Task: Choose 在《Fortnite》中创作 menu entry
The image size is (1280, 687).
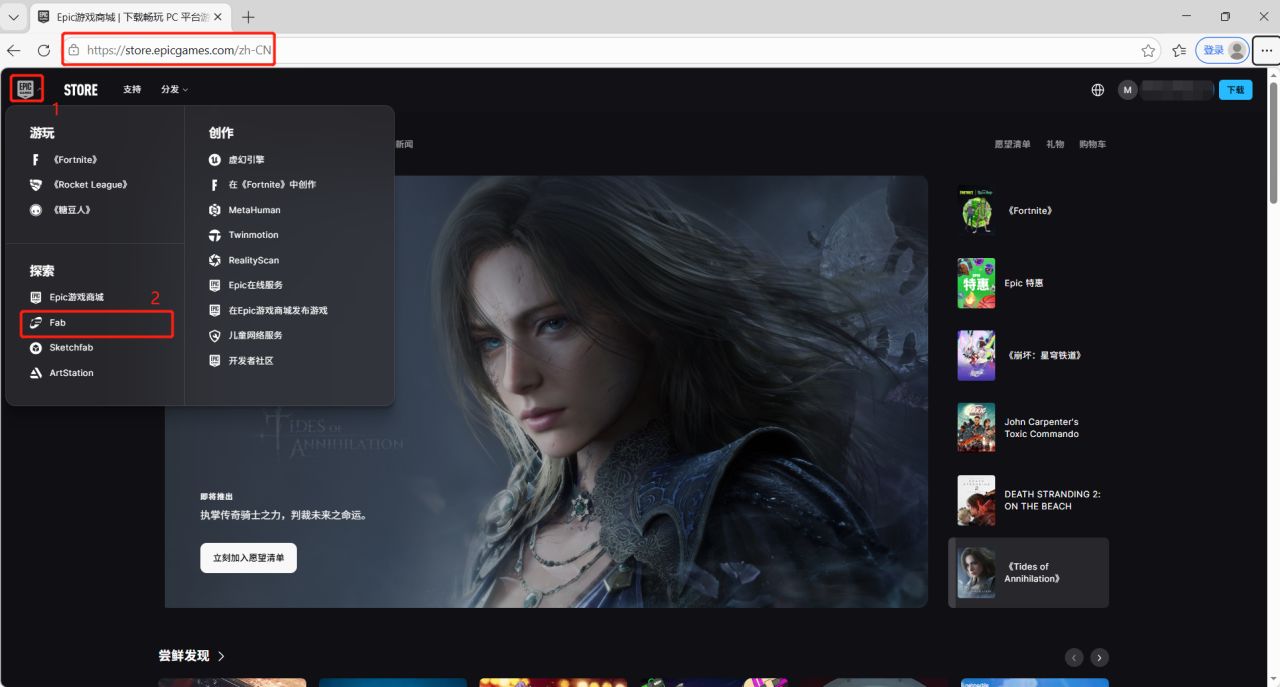Action: [x=262, y=185]
